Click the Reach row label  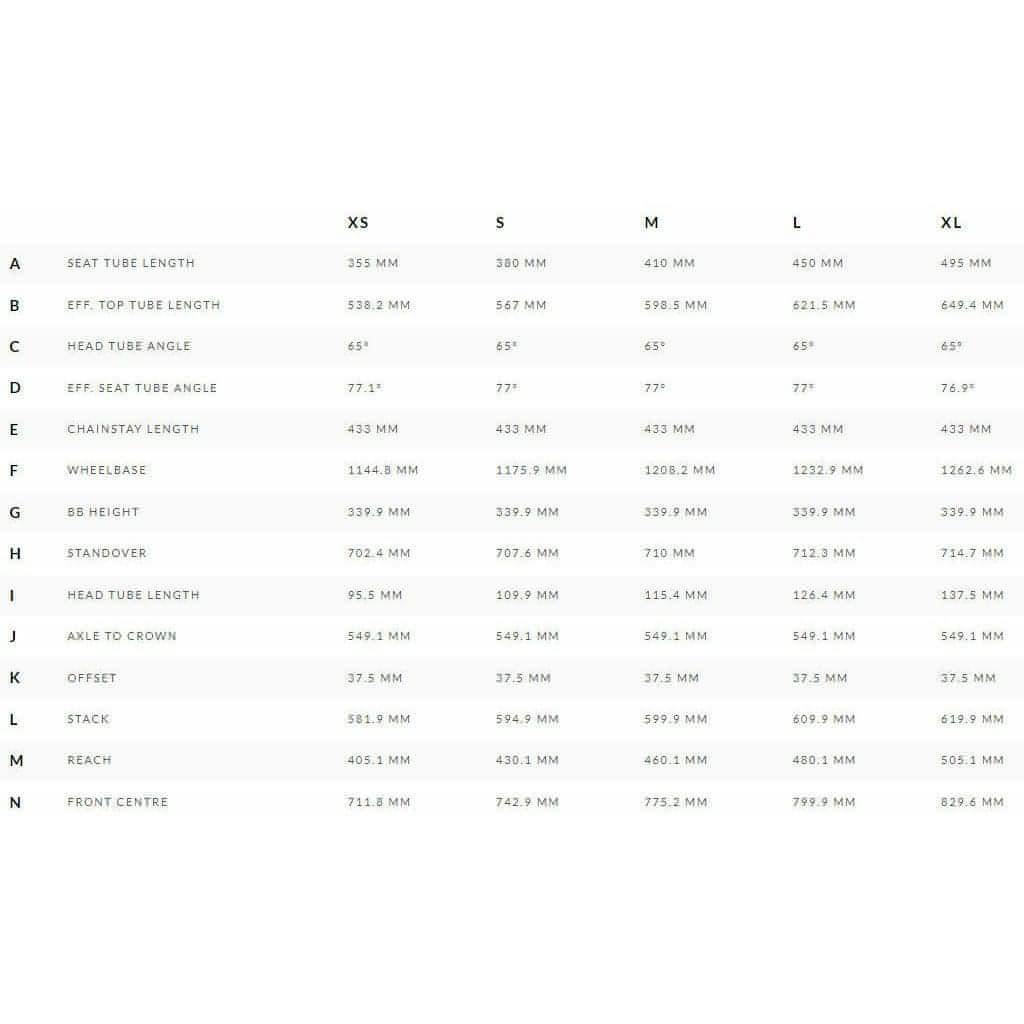tap(90, 760)
